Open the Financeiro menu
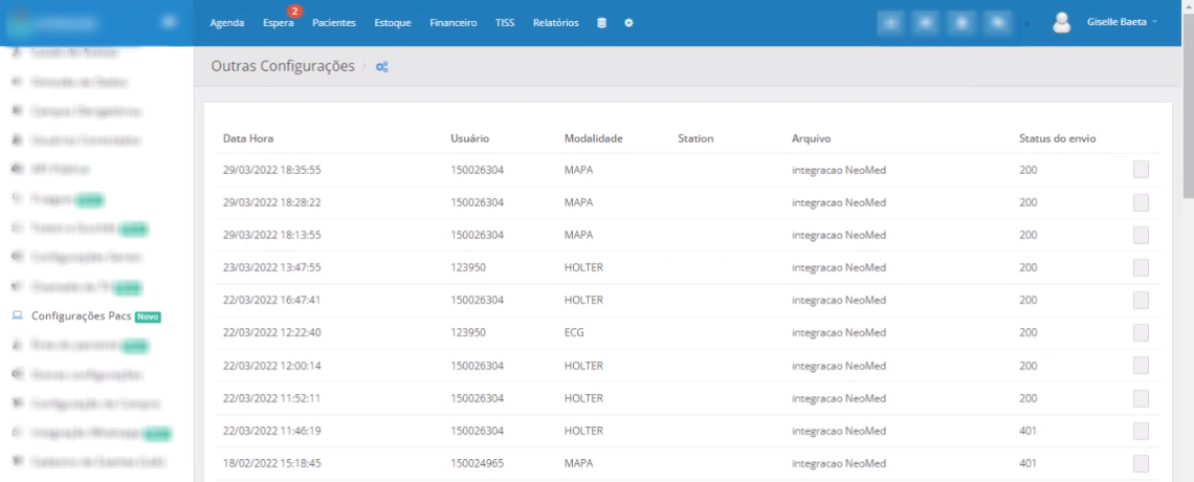The height and width of the screenshot is (482, 1194). coord(453,23)
